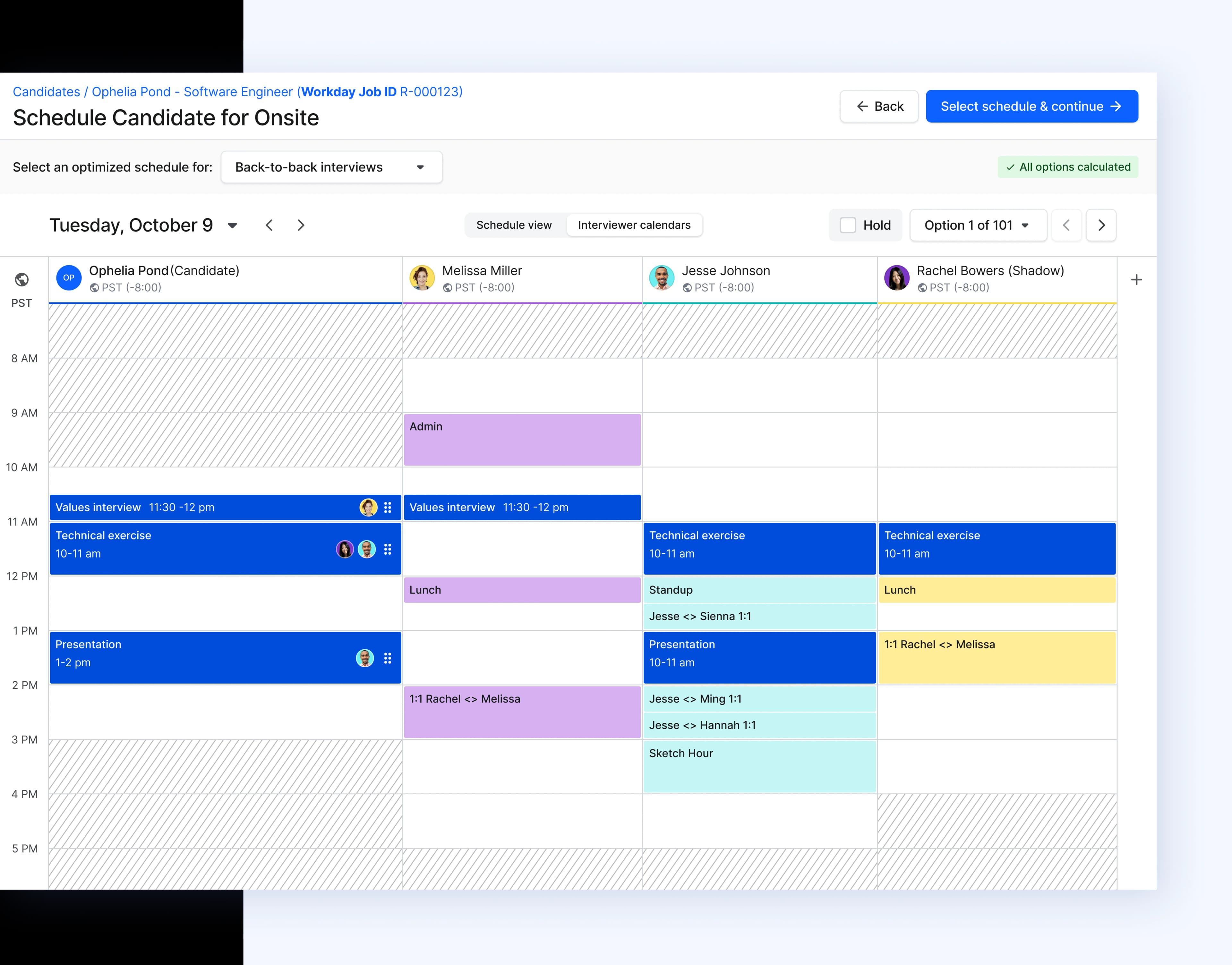1232x965 pixels.
Task: Click the interviewer avatar on the Presentation event
Action: point(364,658)
